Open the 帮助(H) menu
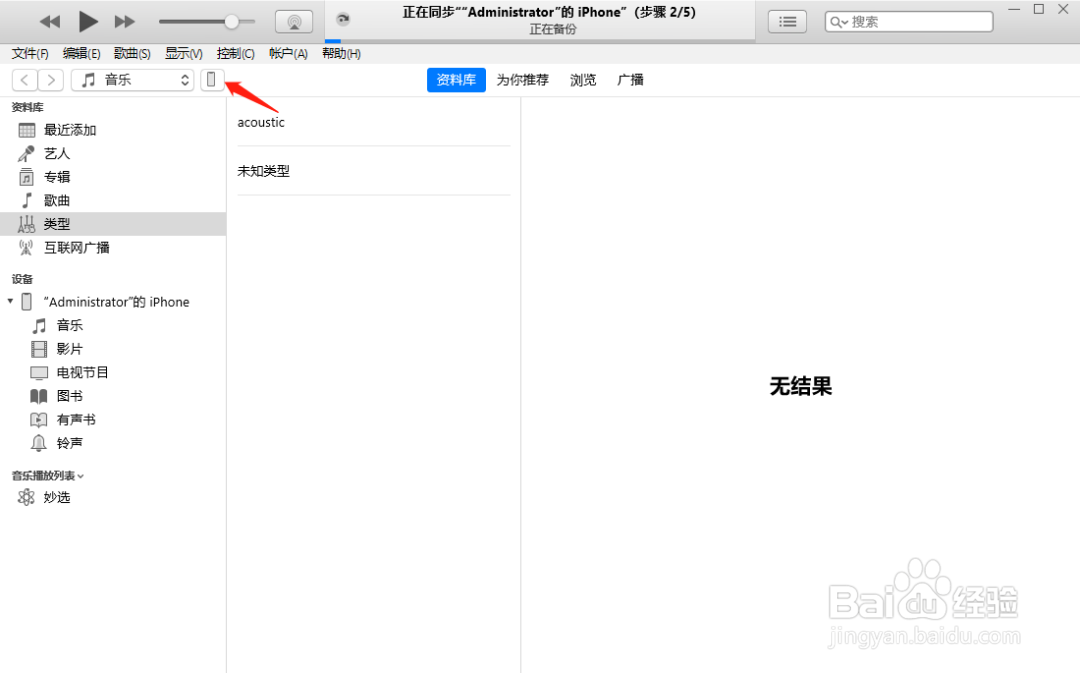The image size is (1080, 673). [x=341, y=54]
